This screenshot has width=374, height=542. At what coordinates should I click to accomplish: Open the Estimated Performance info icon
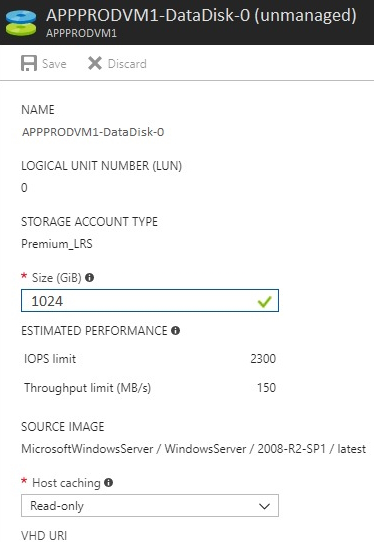click(x=176, y=331)
